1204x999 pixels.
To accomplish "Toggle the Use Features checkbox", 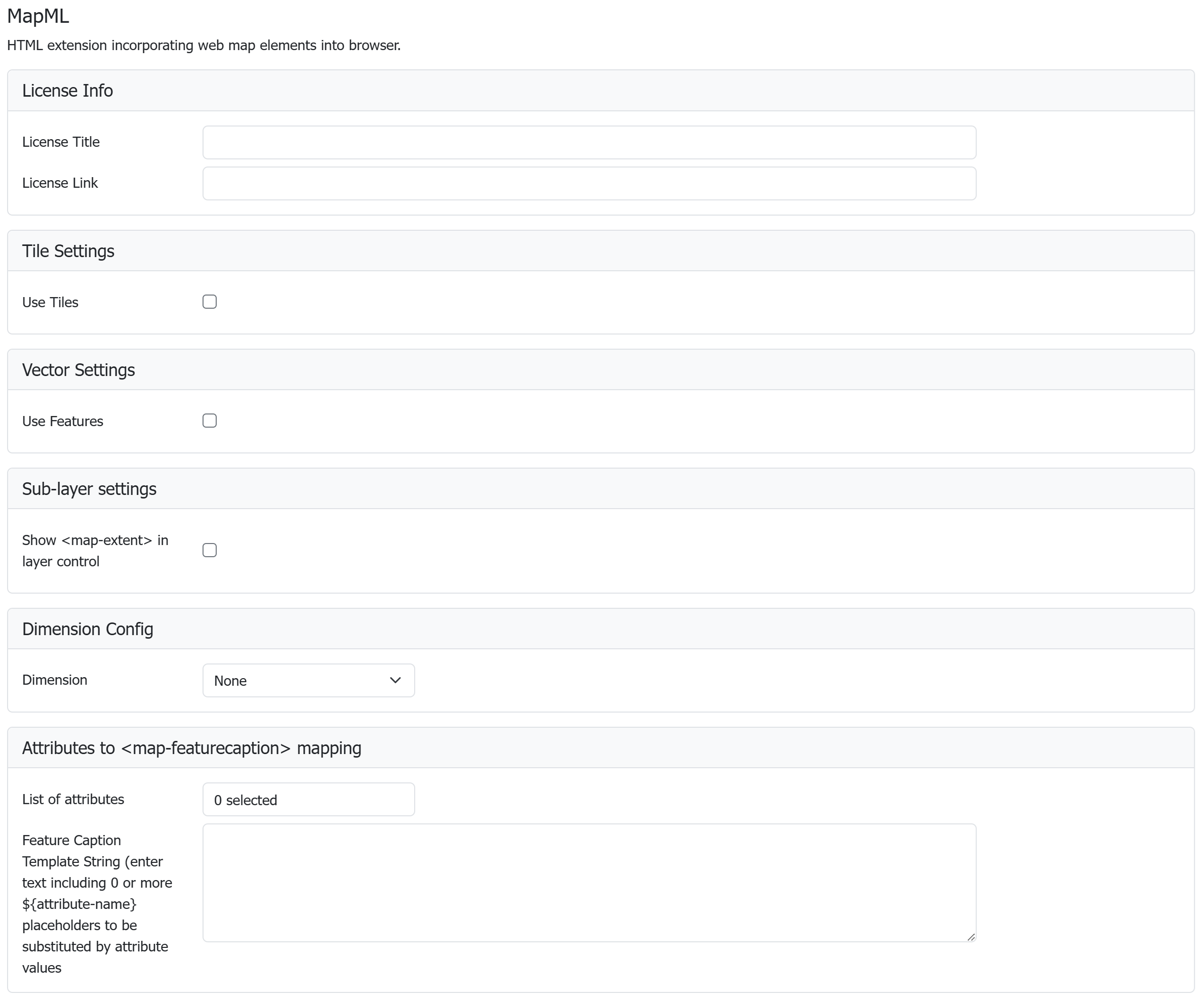I will 209,421.
